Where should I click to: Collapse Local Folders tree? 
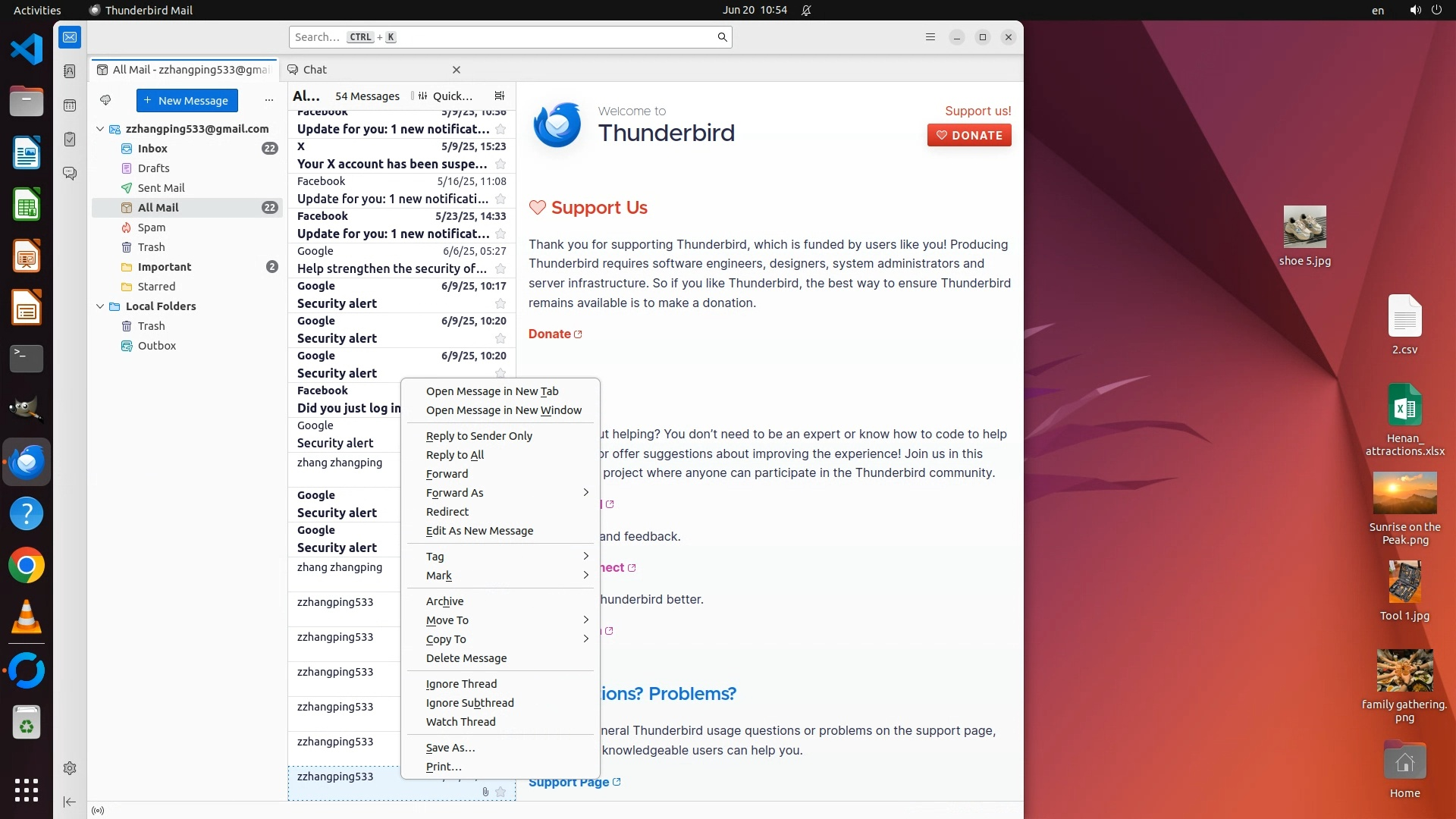click(100, 306)
